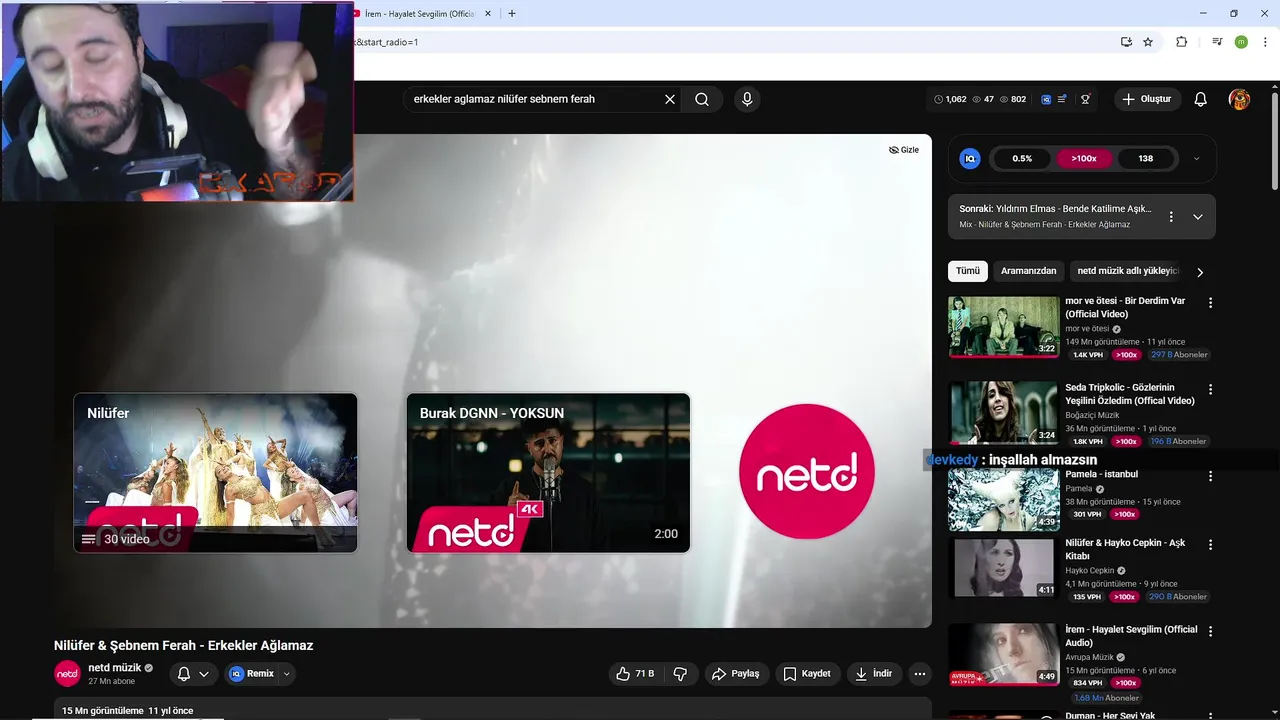Open mix playlist three-dot options
1280x720 pixels.
pos(1171,216)
